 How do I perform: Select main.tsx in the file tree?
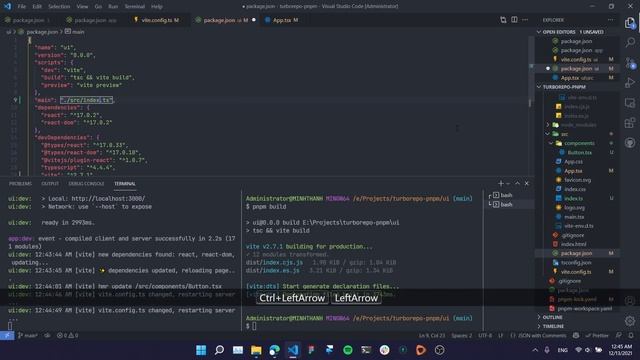tap(574, 217)
